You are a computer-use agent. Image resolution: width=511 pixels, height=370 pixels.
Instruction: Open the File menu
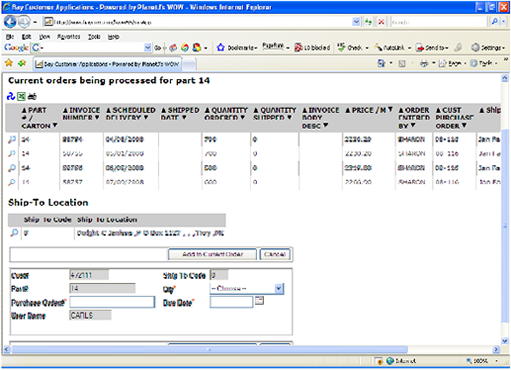pos(10,37)
